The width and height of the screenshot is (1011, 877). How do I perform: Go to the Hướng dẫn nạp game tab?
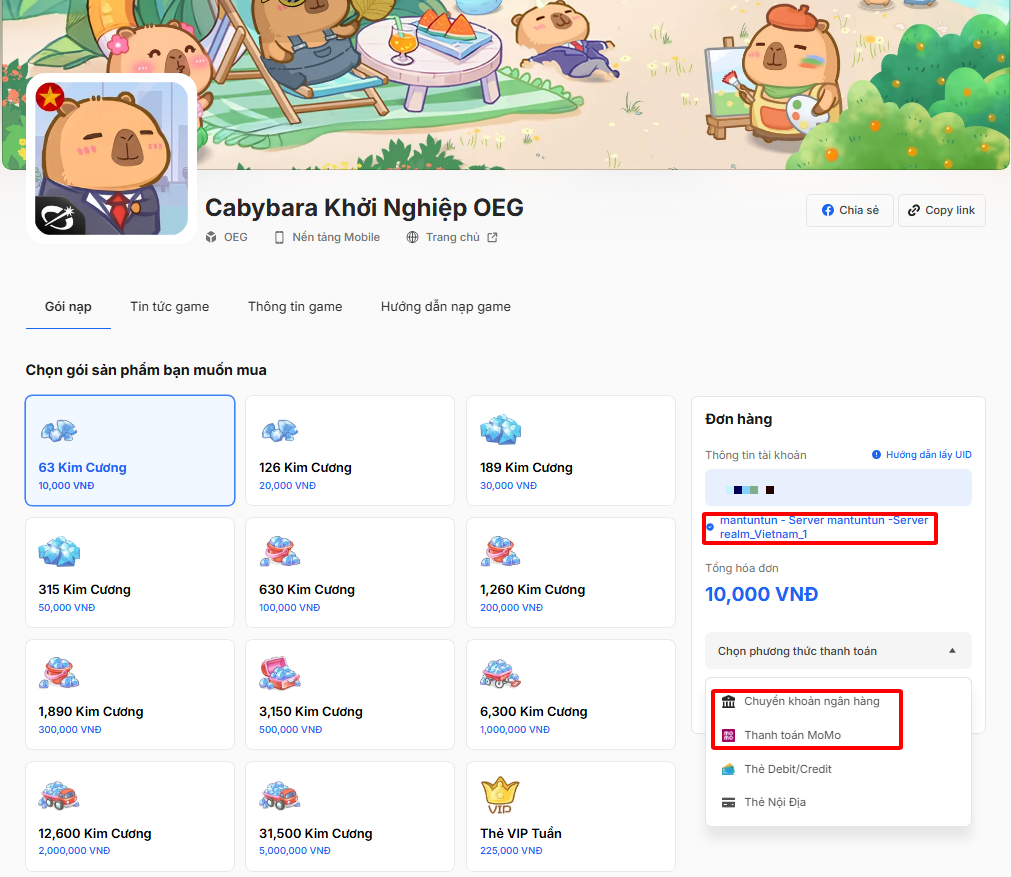446,307
